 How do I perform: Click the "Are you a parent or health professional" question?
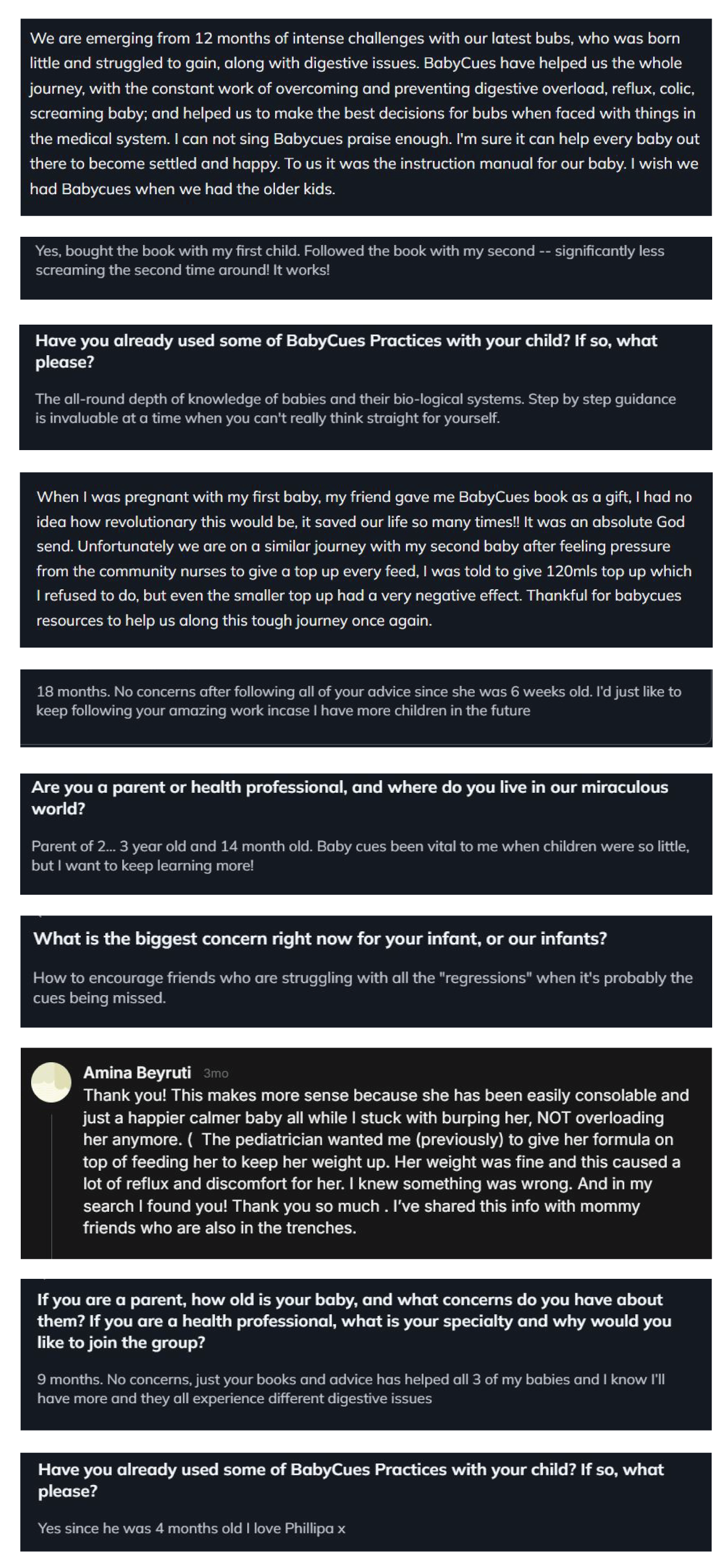click(349, 798)
